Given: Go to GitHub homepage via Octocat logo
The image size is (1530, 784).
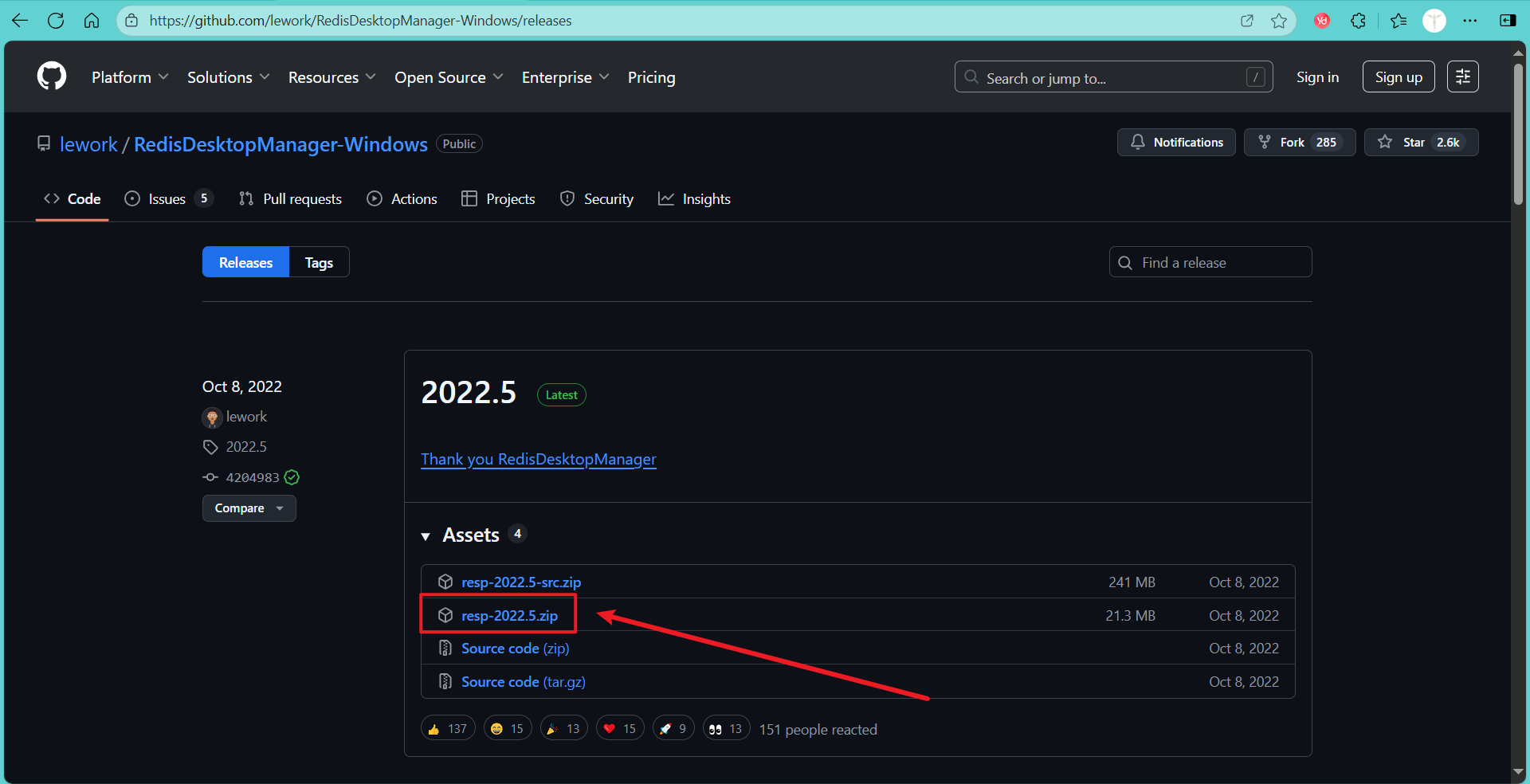Looking at the screenshot, I should [52, 76].
